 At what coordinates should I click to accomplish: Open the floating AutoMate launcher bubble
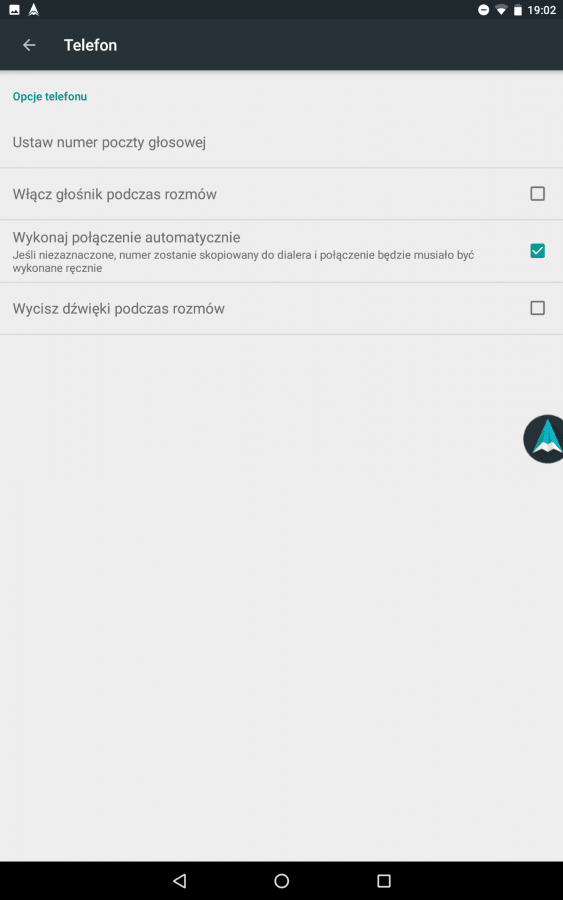(543, 439)
